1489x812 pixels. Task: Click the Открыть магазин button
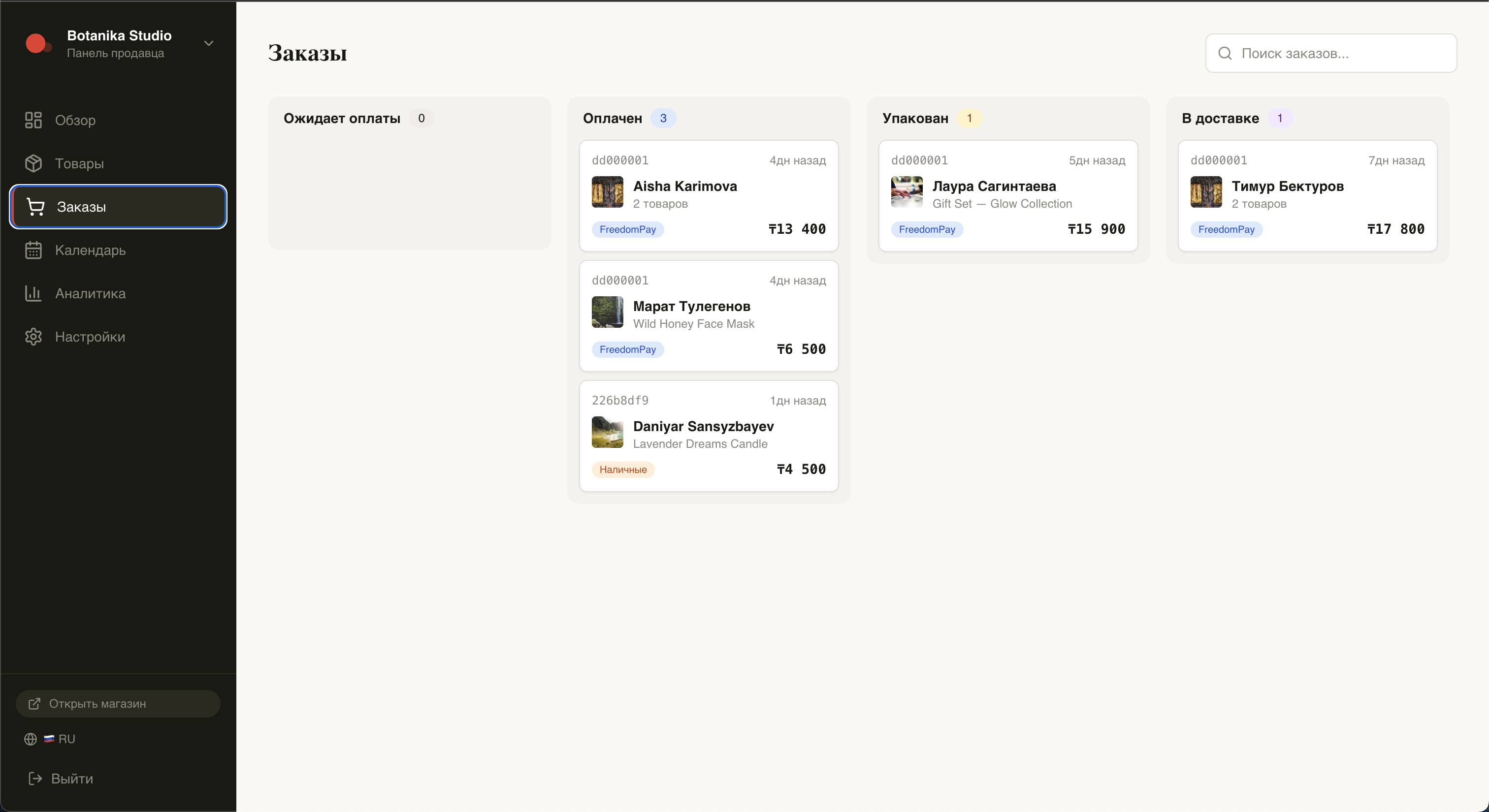(118, 703)
